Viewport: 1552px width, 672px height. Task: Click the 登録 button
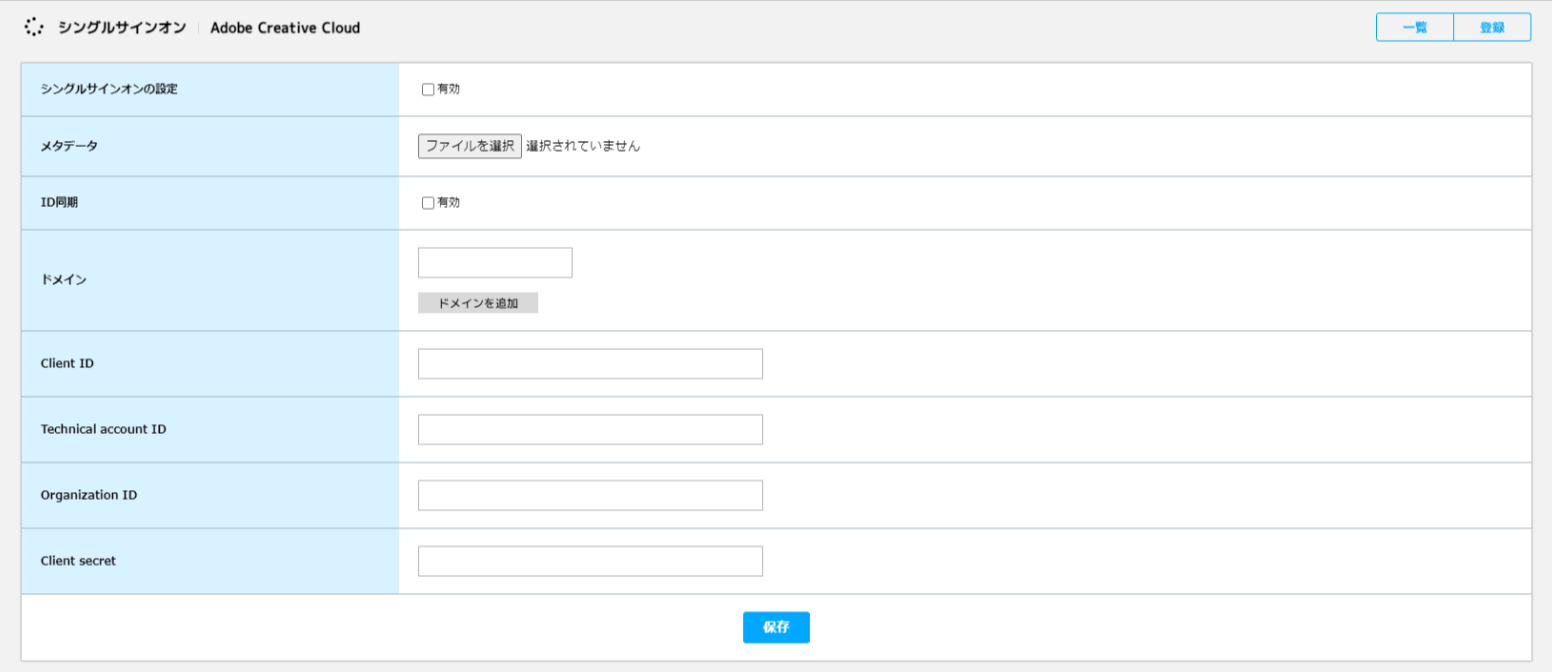(x=1492, y=27)
